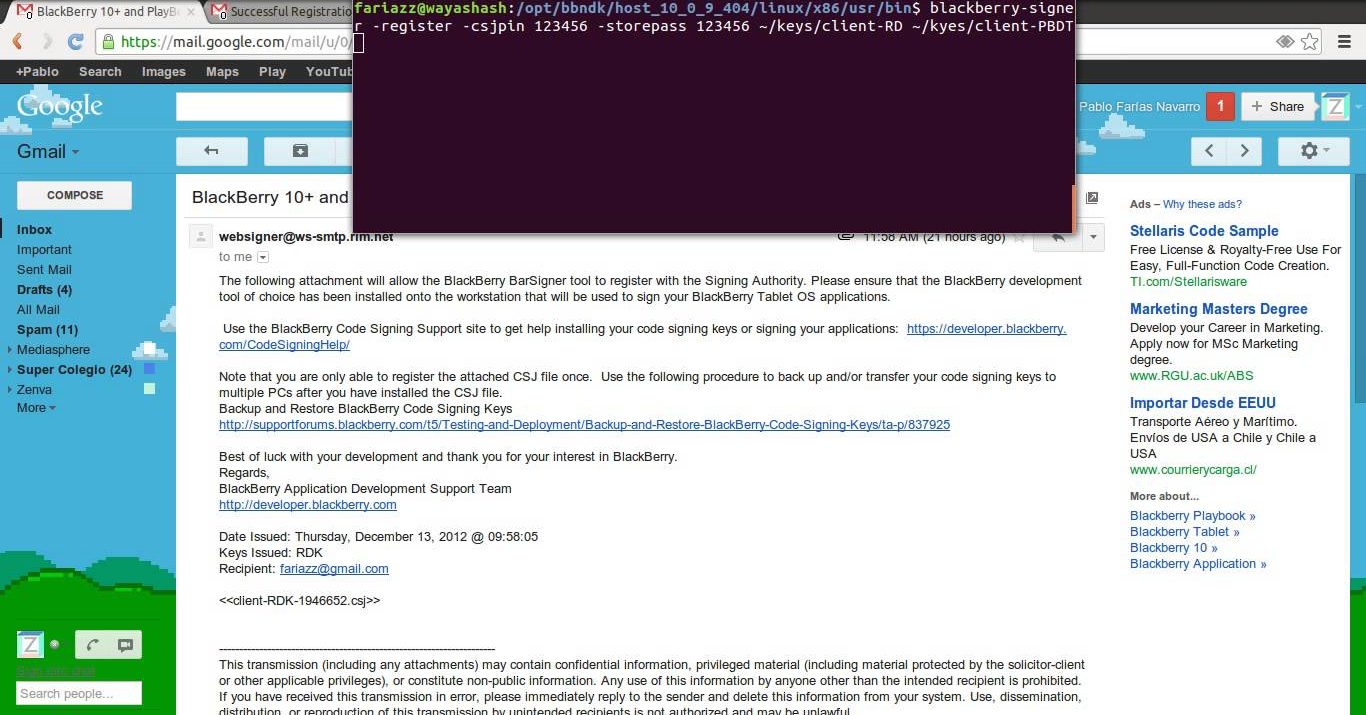The image size is (1366, 715).
Task: Show details arrow next to 'to me'
Action: tap(263, 257)
